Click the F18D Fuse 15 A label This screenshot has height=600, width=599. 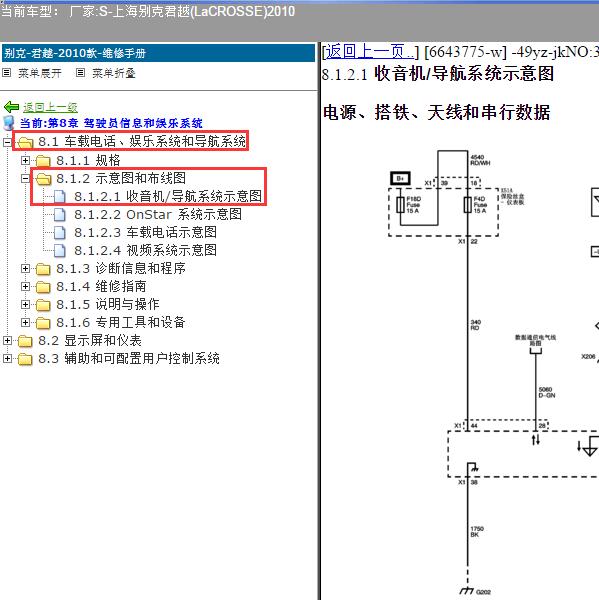coord(413,205)
